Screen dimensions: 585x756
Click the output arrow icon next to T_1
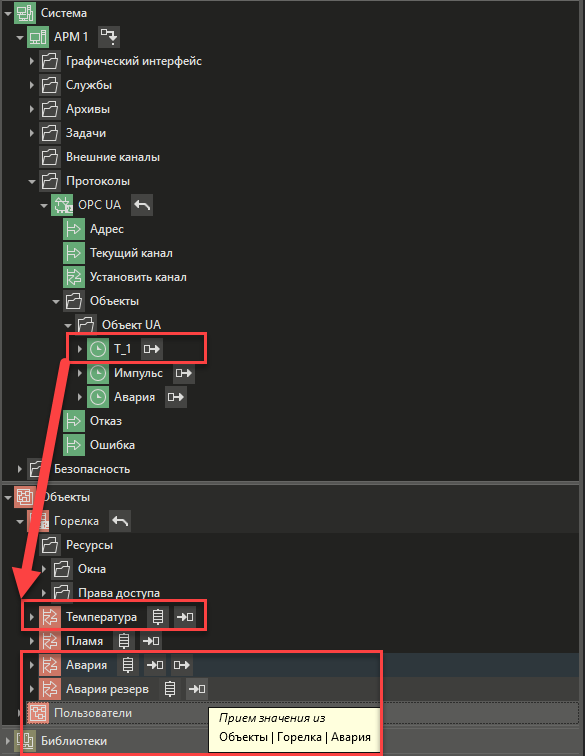pos(152,349)
